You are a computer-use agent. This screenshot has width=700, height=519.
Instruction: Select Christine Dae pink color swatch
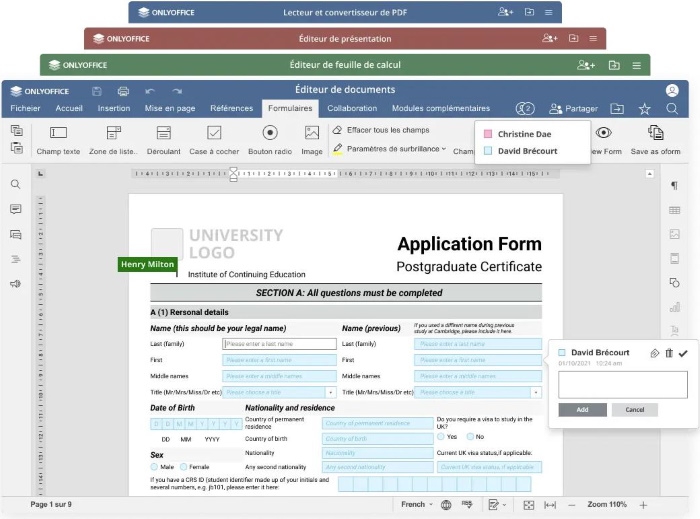[x=488, y=134]
